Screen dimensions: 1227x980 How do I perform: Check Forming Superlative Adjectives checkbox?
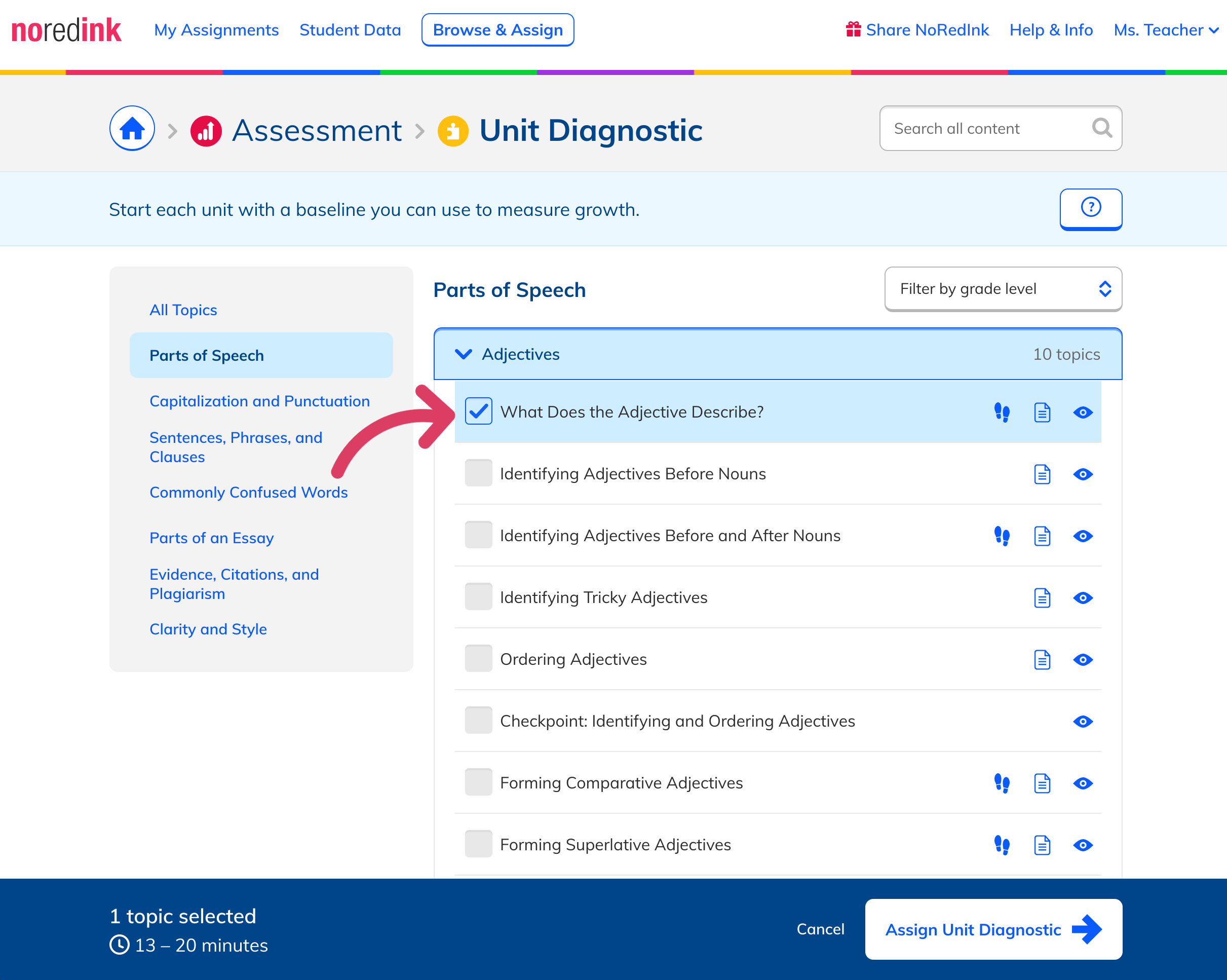pos(478,844)
